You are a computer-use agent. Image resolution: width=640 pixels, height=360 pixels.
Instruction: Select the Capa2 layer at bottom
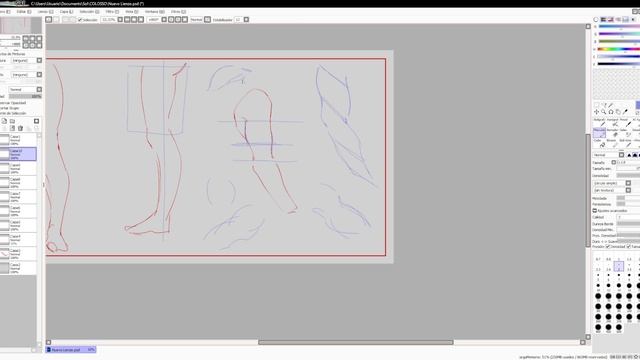(x=18, y=268)
